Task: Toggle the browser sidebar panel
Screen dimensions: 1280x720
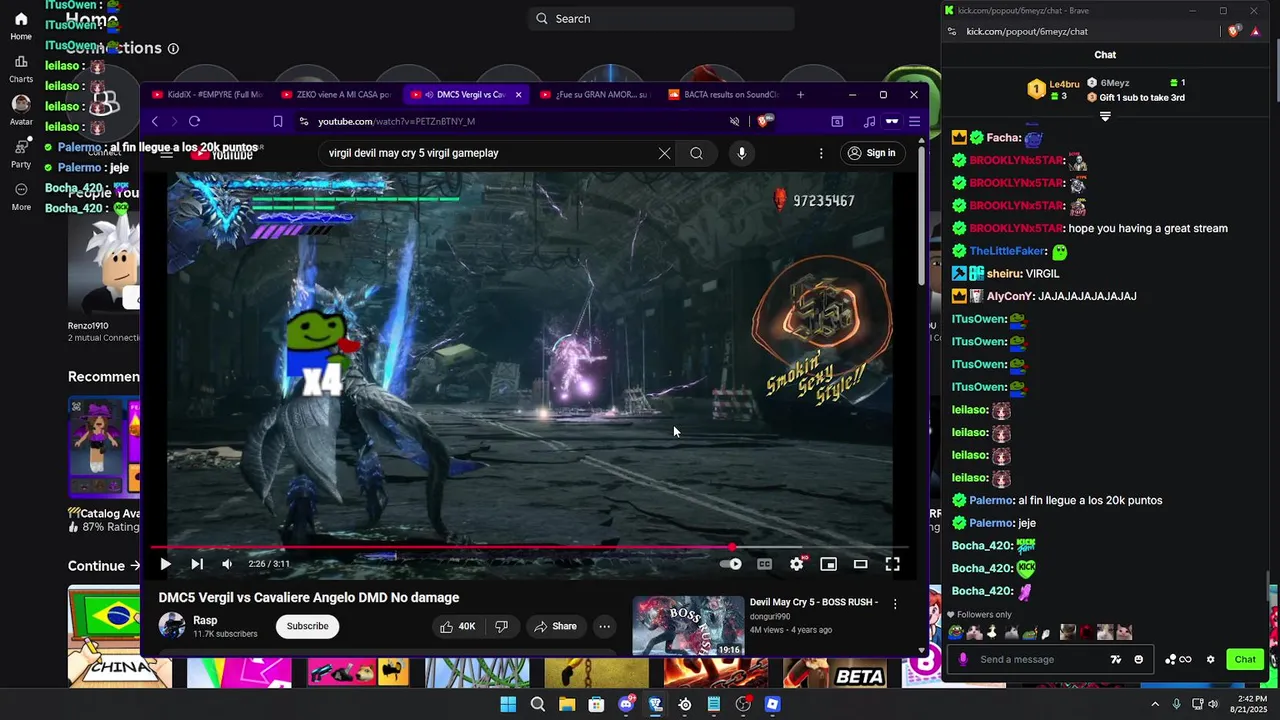Action: coord(837,121)
